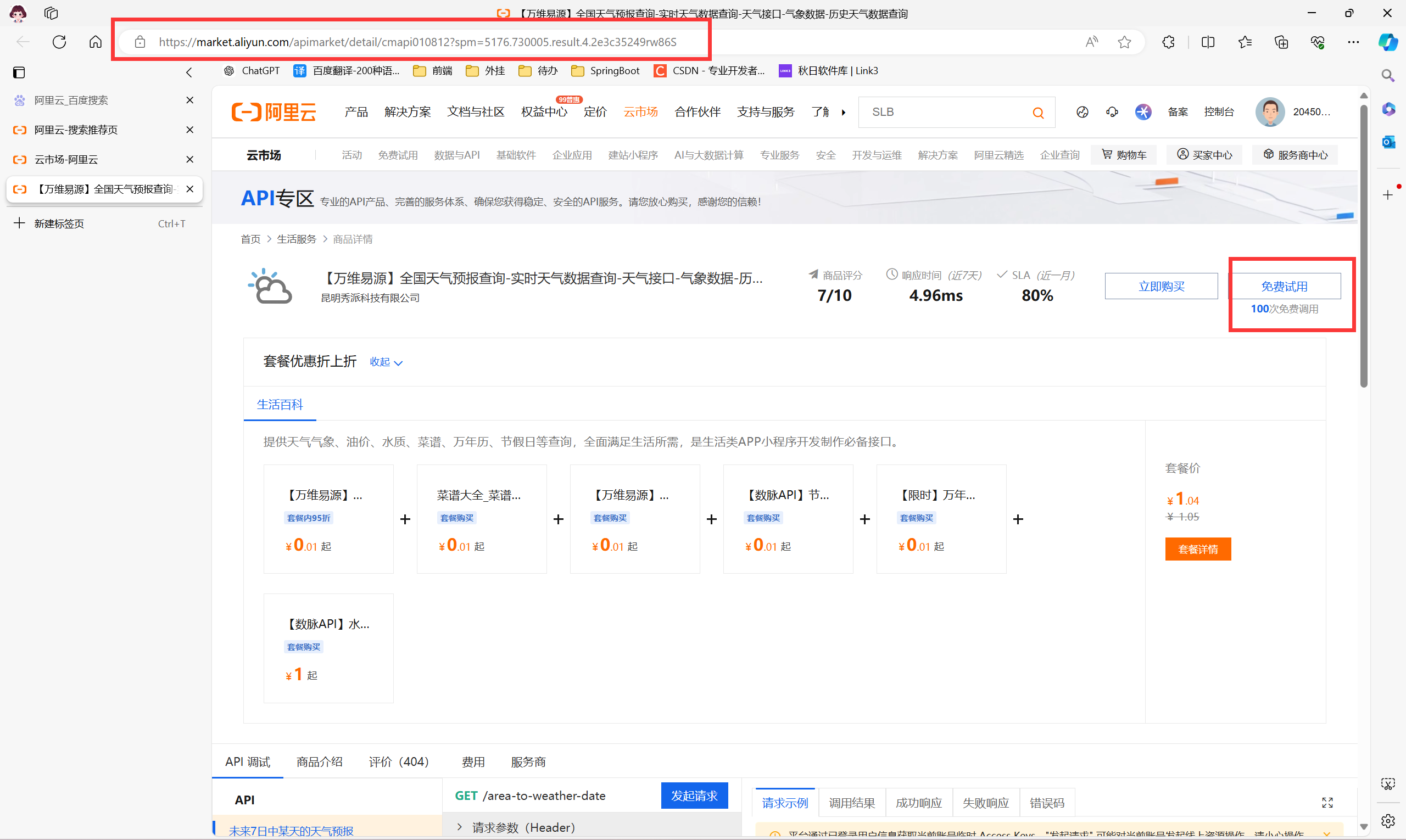Switch to 商品介绍 tab
The width and height of the screenshot is (1406, 840).
(x=319, y=762)
